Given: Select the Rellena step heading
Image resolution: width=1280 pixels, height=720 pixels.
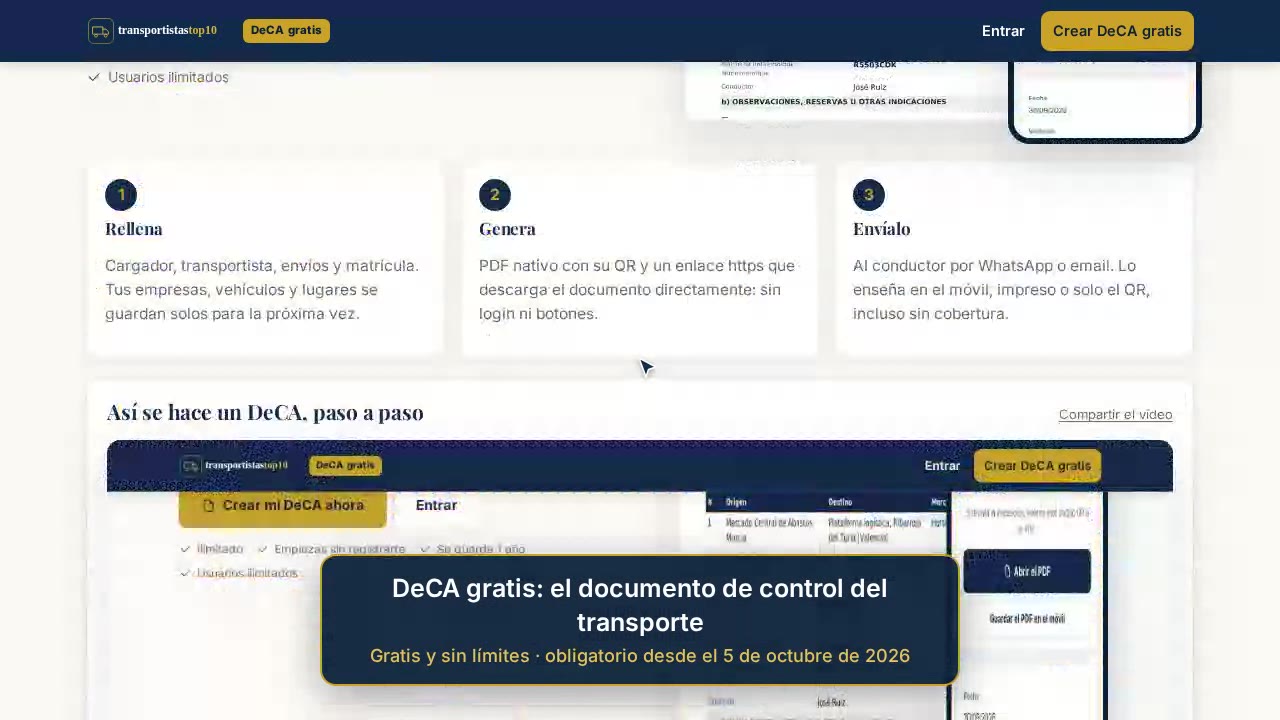Looking at the screenshot, I should pos(134,229).
